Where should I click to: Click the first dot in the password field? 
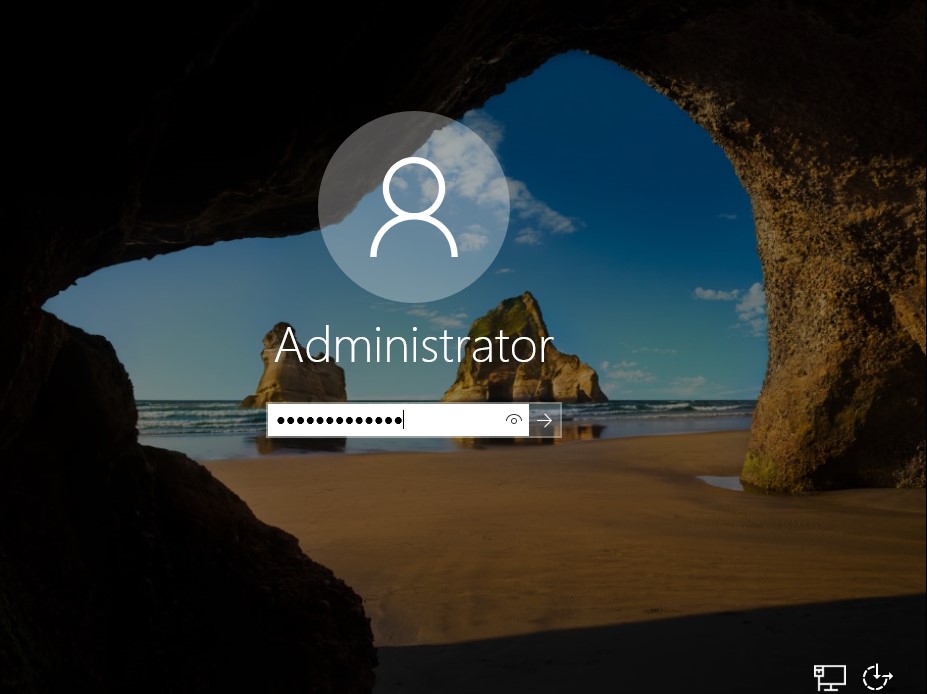(x=281, y=421)
